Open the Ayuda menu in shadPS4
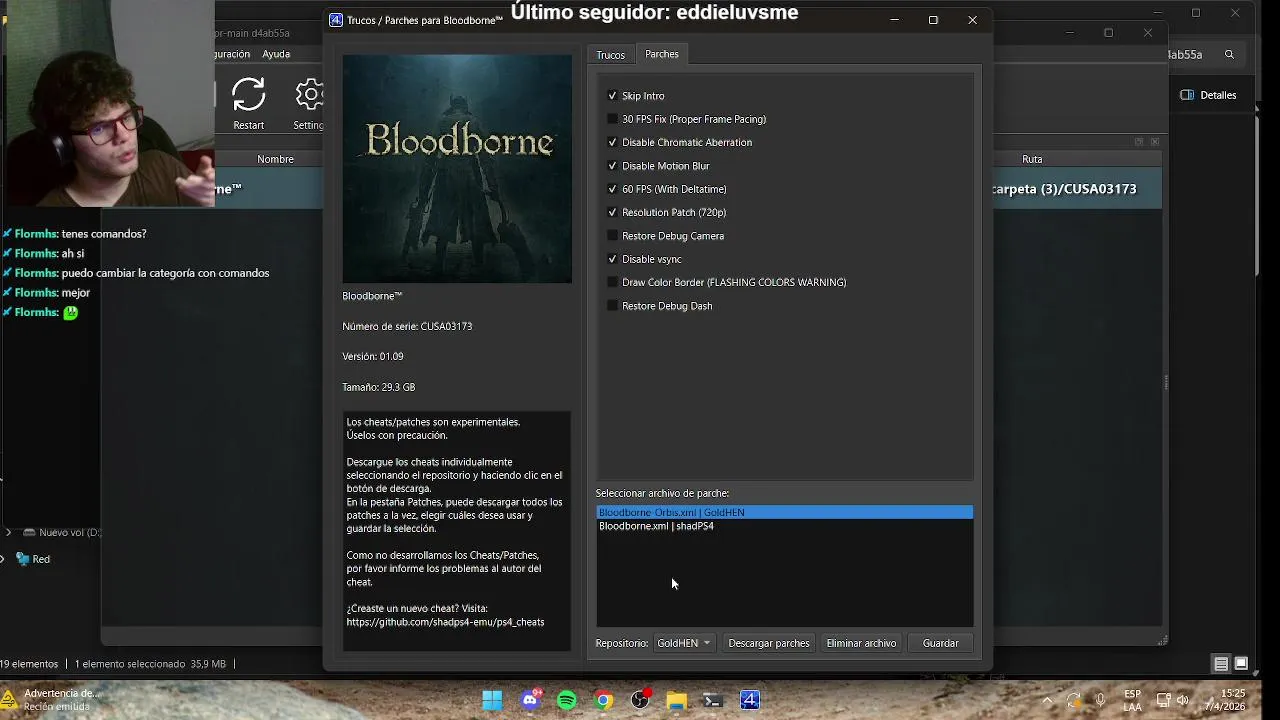 tap(276, 54)
